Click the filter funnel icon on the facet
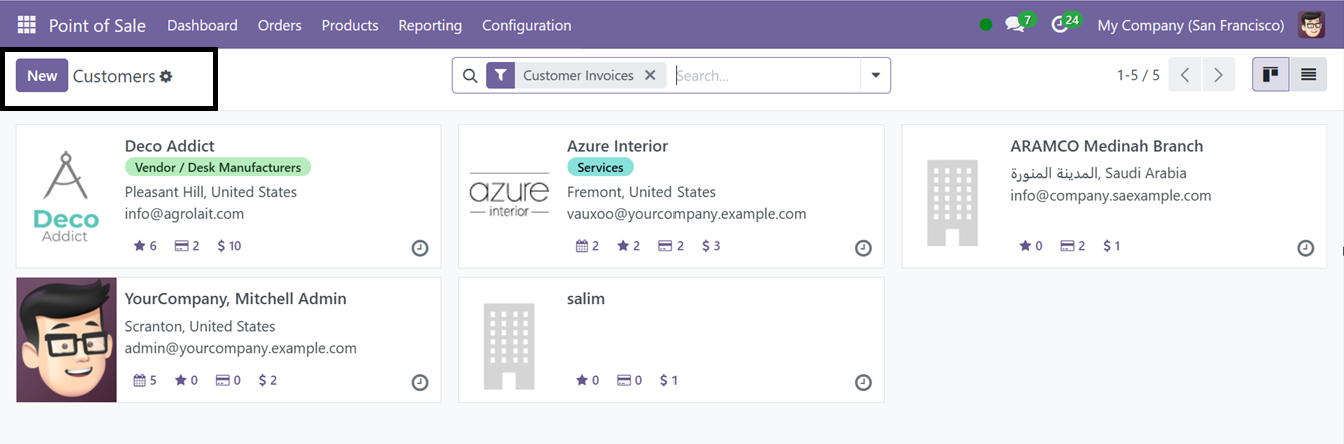This screenshot has height=444, width=1344. coord(501,75)
